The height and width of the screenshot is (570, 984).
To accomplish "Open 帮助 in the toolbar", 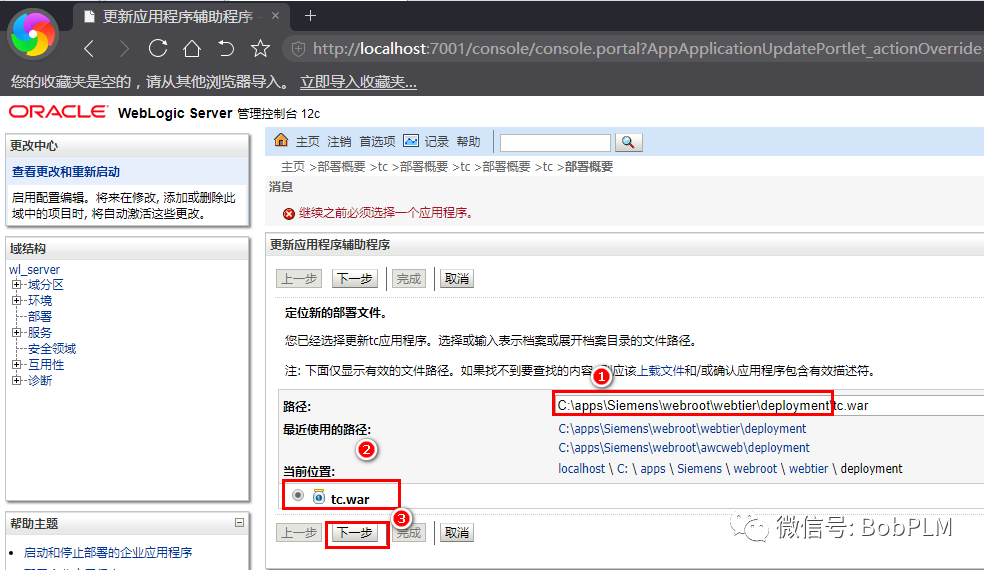I will pyautogui.click(x=468, y=142).
